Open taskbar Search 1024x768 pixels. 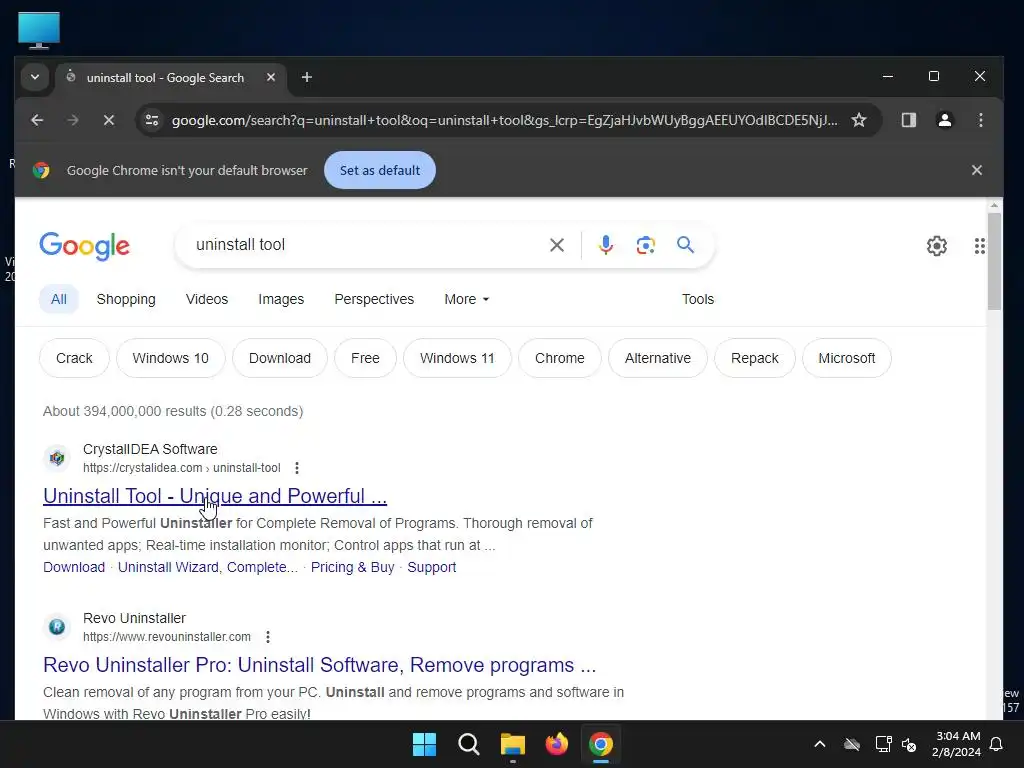(x=468, y=744)
